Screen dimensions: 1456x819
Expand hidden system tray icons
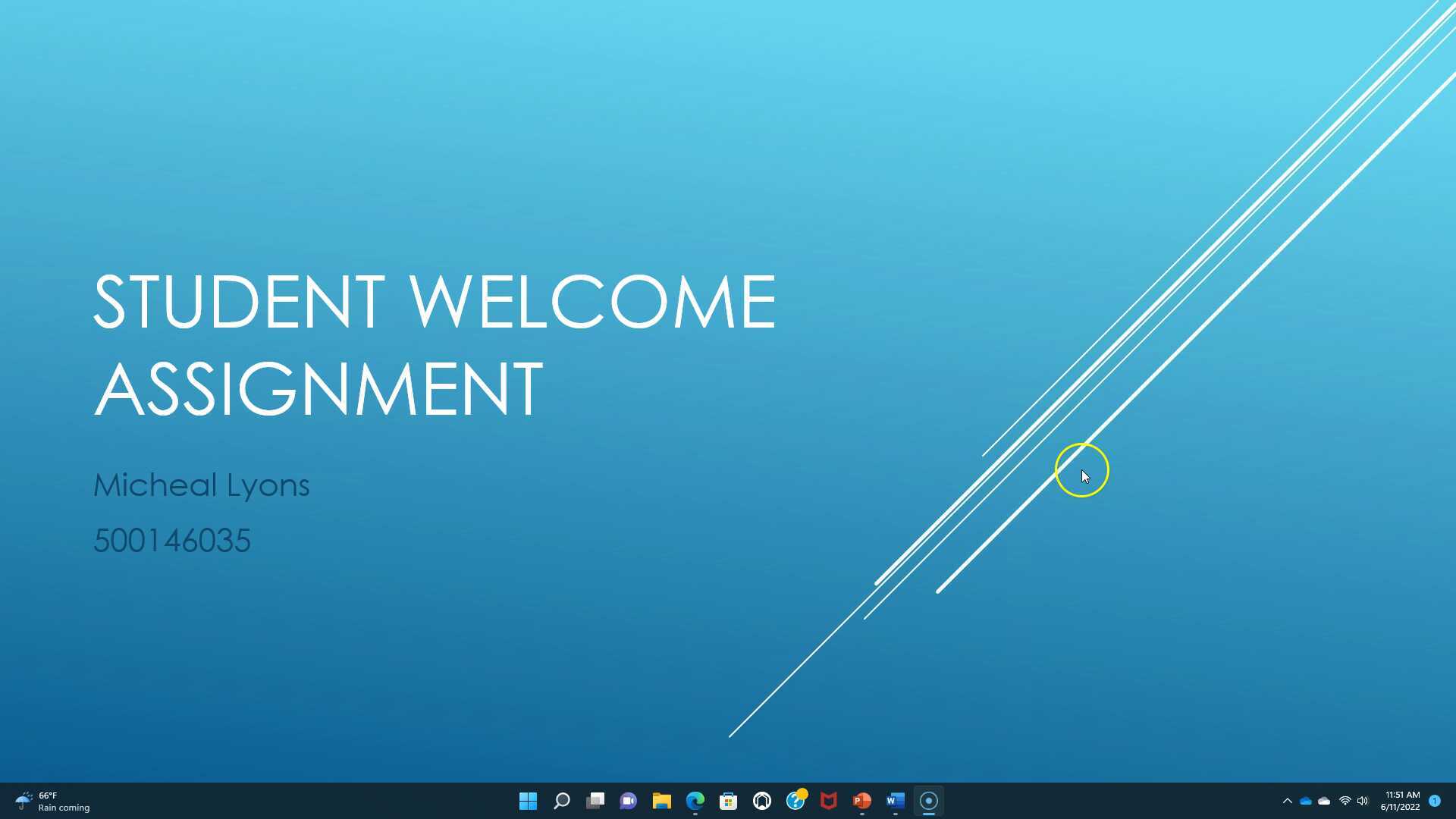point(1288,801)
